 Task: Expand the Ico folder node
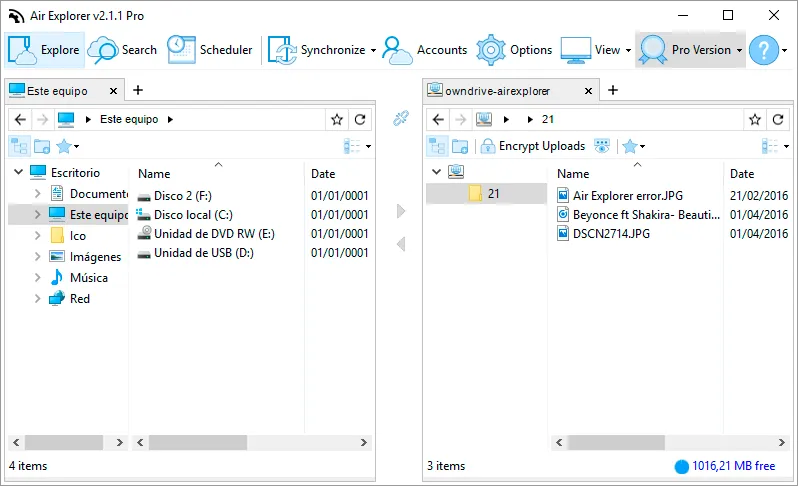(37, 236)
